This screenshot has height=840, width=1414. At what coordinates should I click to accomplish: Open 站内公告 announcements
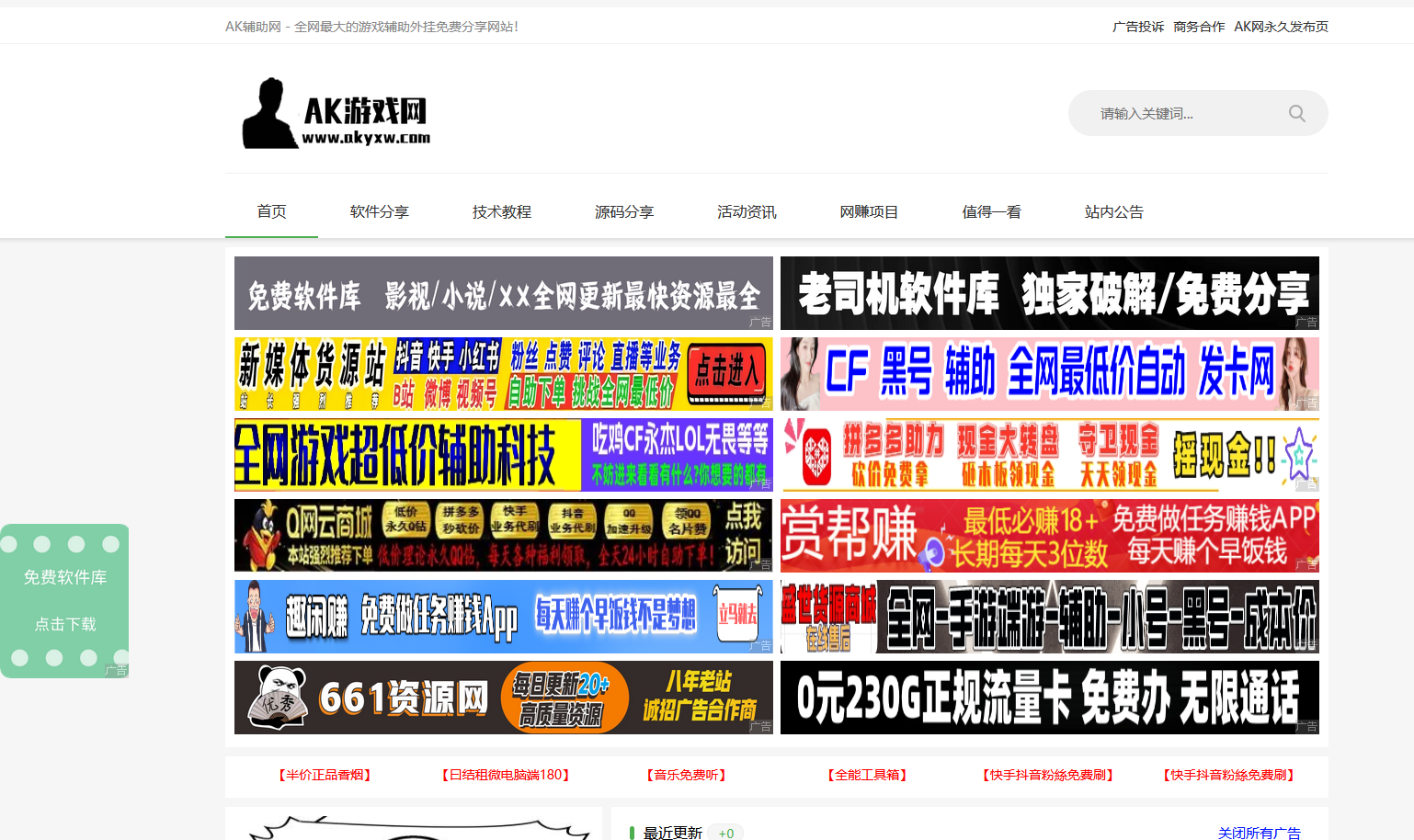[1113, 211]
